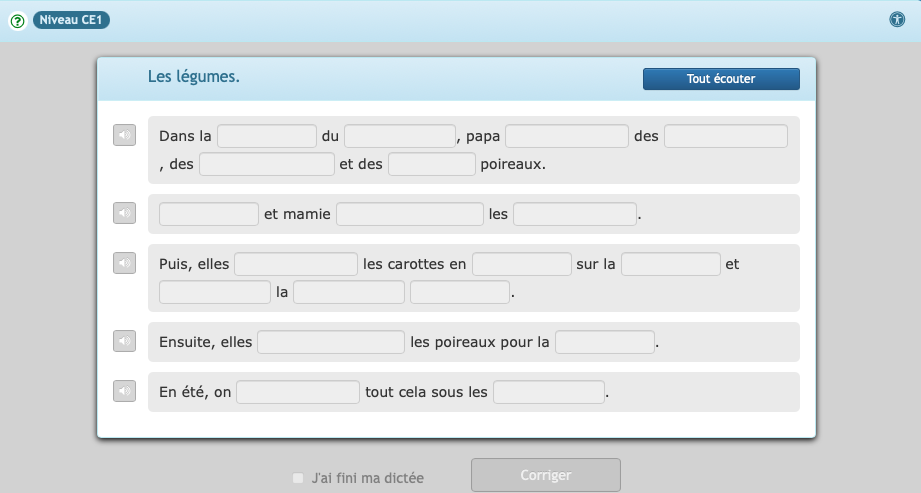Click the 'Tout écouter' button
The height and width of the screenshot is (493, 921).
720,79
